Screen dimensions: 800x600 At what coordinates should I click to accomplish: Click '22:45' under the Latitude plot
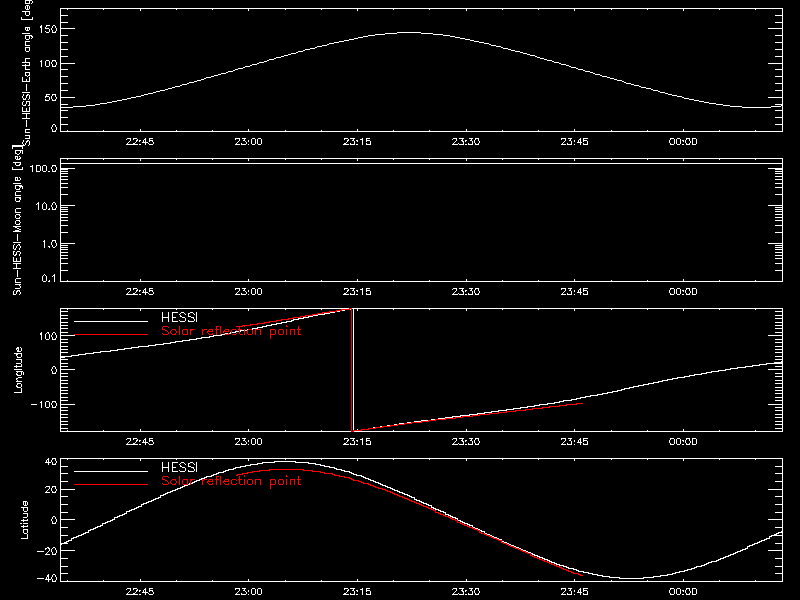tap(140, 592)
